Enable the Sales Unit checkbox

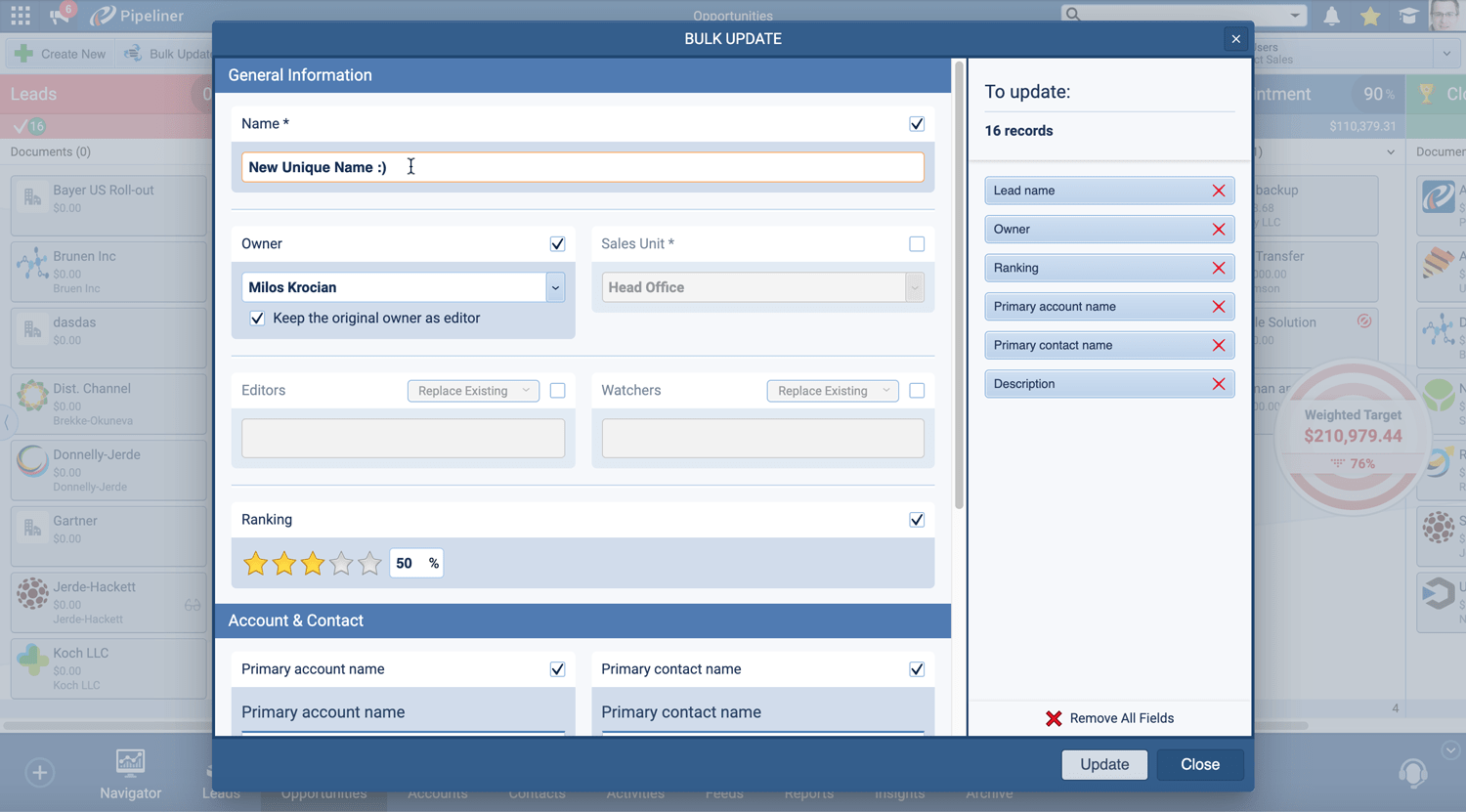point(916,244)
